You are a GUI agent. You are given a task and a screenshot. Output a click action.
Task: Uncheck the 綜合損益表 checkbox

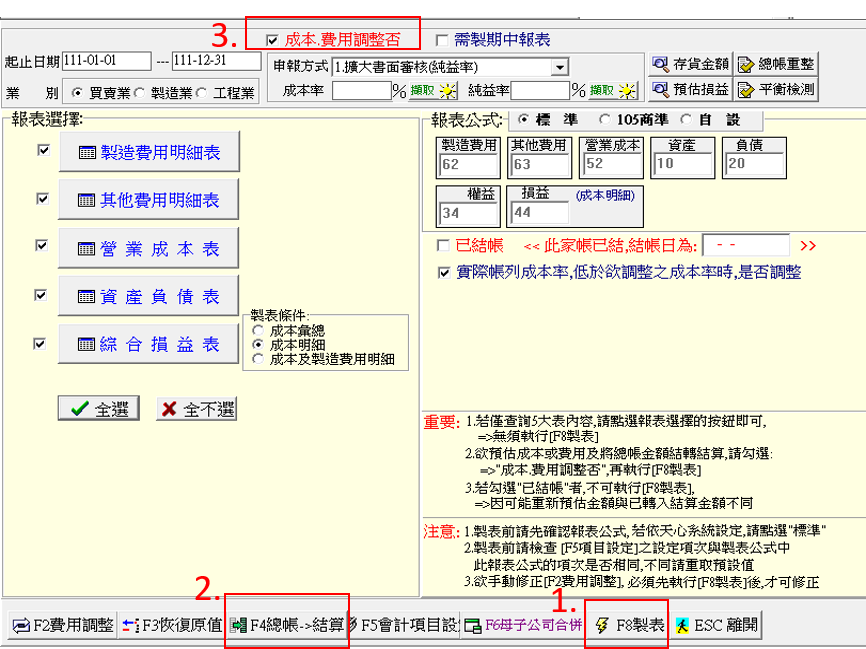click(39, 344)
